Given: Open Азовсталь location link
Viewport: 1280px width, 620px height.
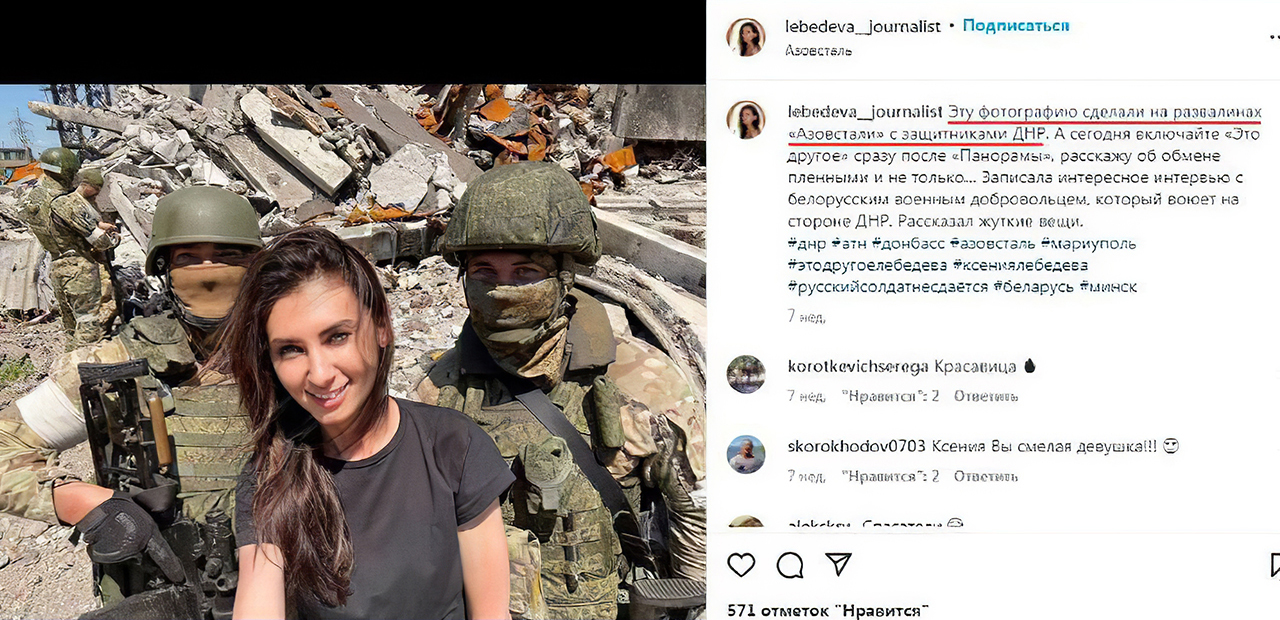Looking at the screenshot, I should point(818,50).
